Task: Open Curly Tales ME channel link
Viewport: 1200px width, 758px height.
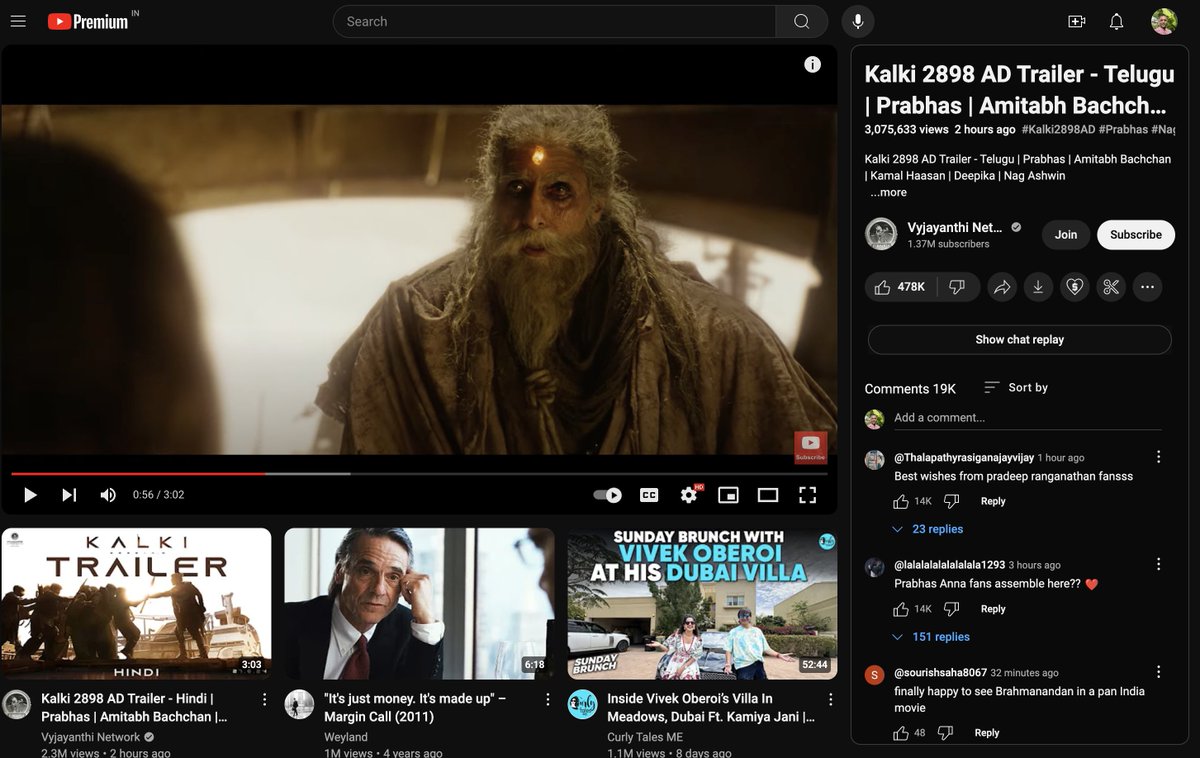Action: tap(645, 737)
